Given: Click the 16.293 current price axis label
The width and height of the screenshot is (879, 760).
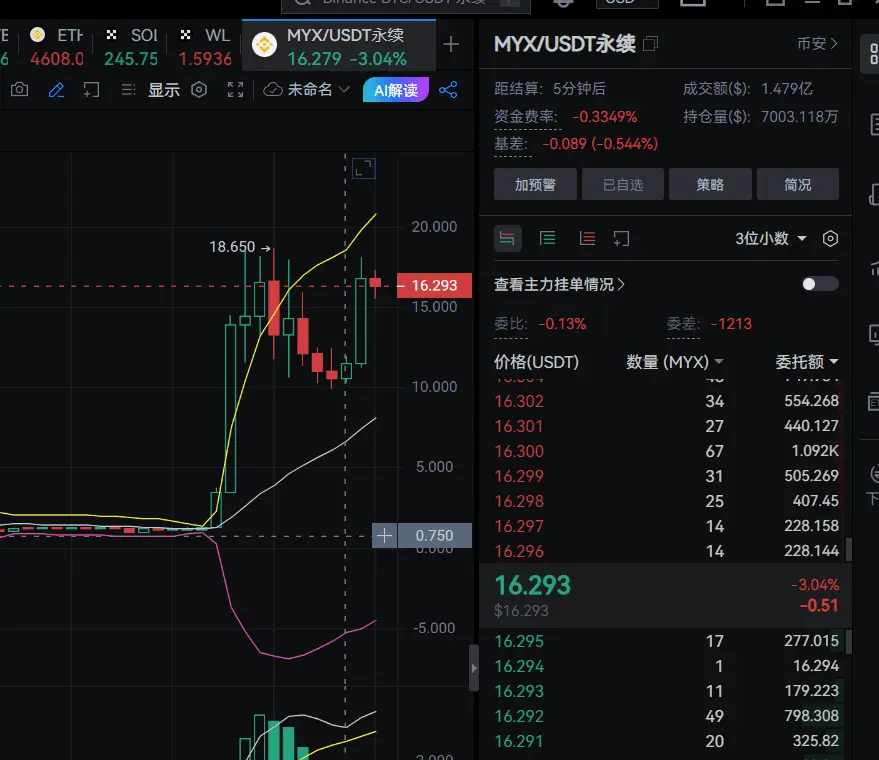Looking at the screenshot, I should click(434, 285).
